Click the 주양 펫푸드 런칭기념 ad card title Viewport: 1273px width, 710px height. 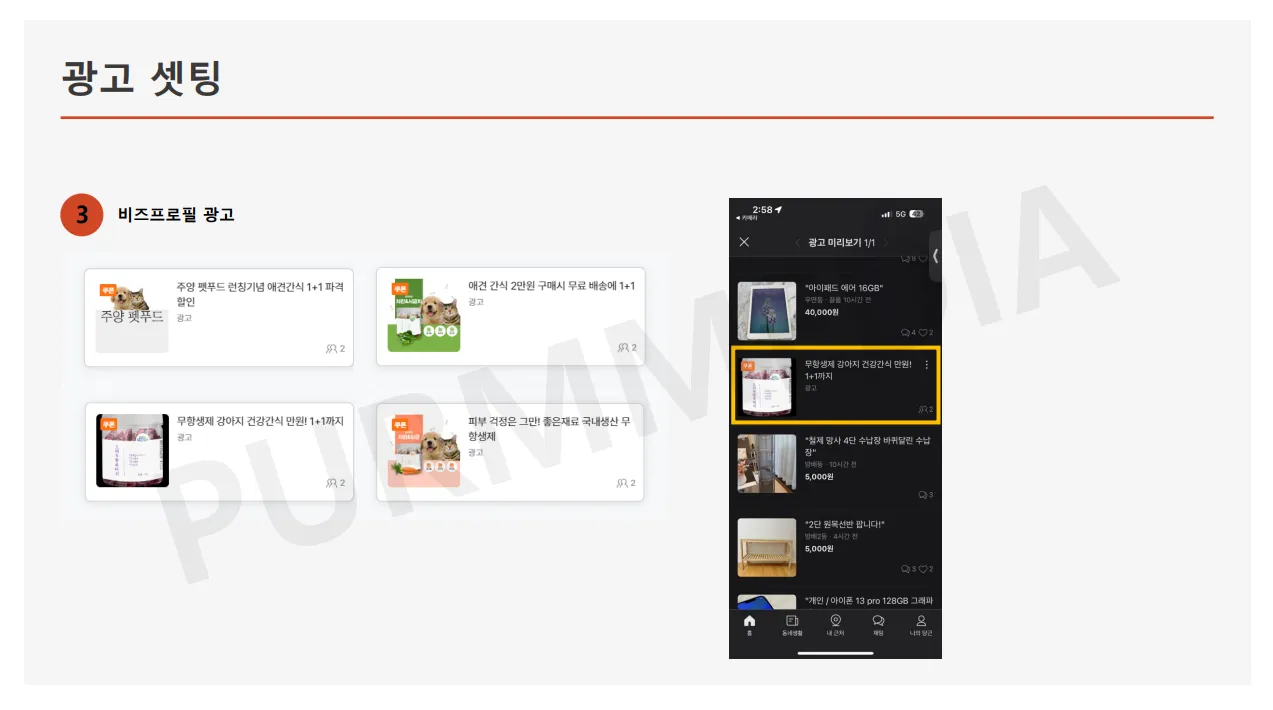260,293
